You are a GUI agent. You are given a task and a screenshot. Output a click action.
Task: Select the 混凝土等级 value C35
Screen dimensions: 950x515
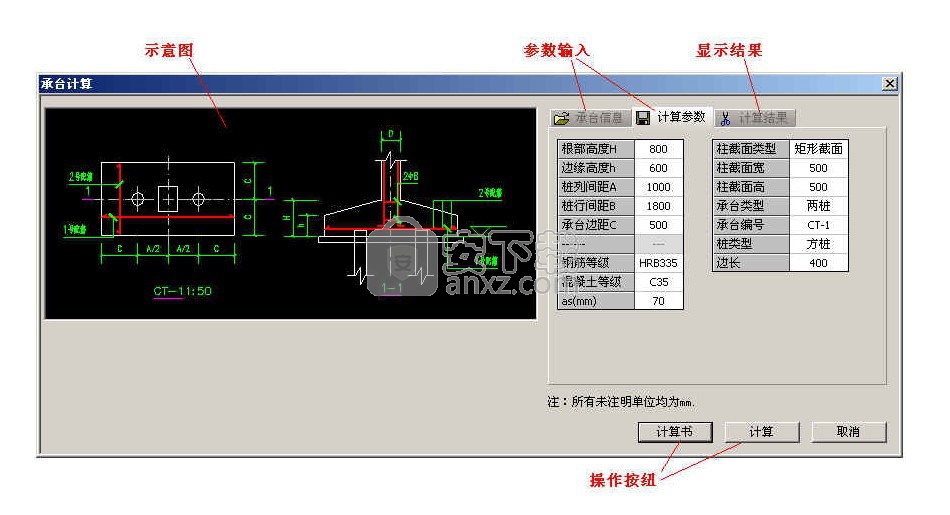[658, 282]
